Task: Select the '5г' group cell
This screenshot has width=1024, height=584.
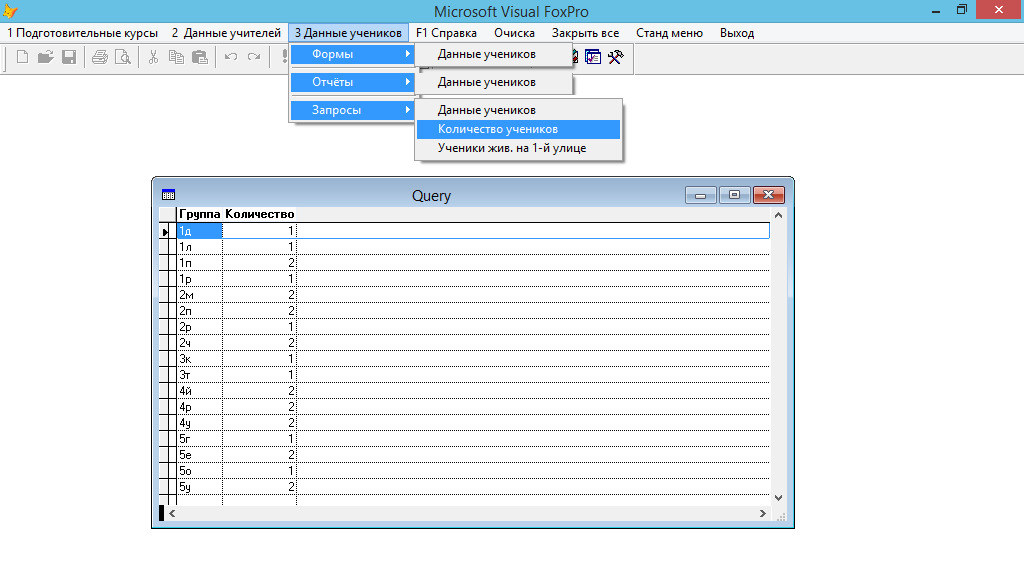Action: tap(200, 439)
